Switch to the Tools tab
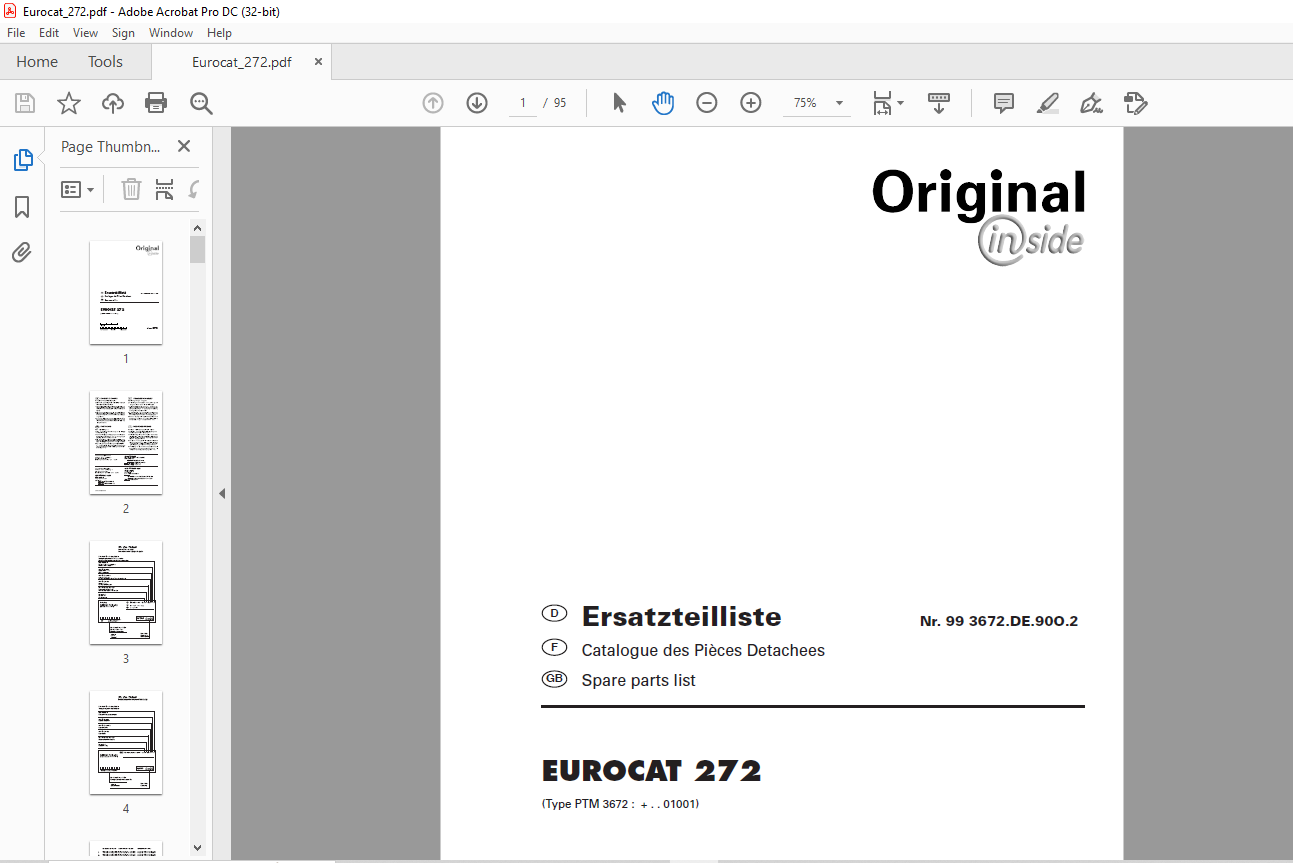Image resolution: width=1293 pixels, height=863 pixels. click(x=105, y=62)
